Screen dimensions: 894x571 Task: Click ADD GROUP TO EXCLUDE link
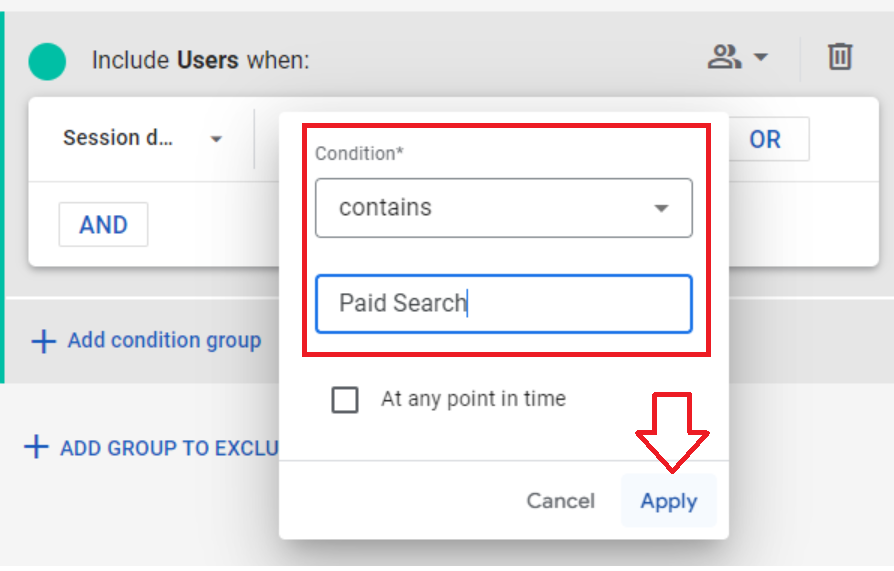169,448
